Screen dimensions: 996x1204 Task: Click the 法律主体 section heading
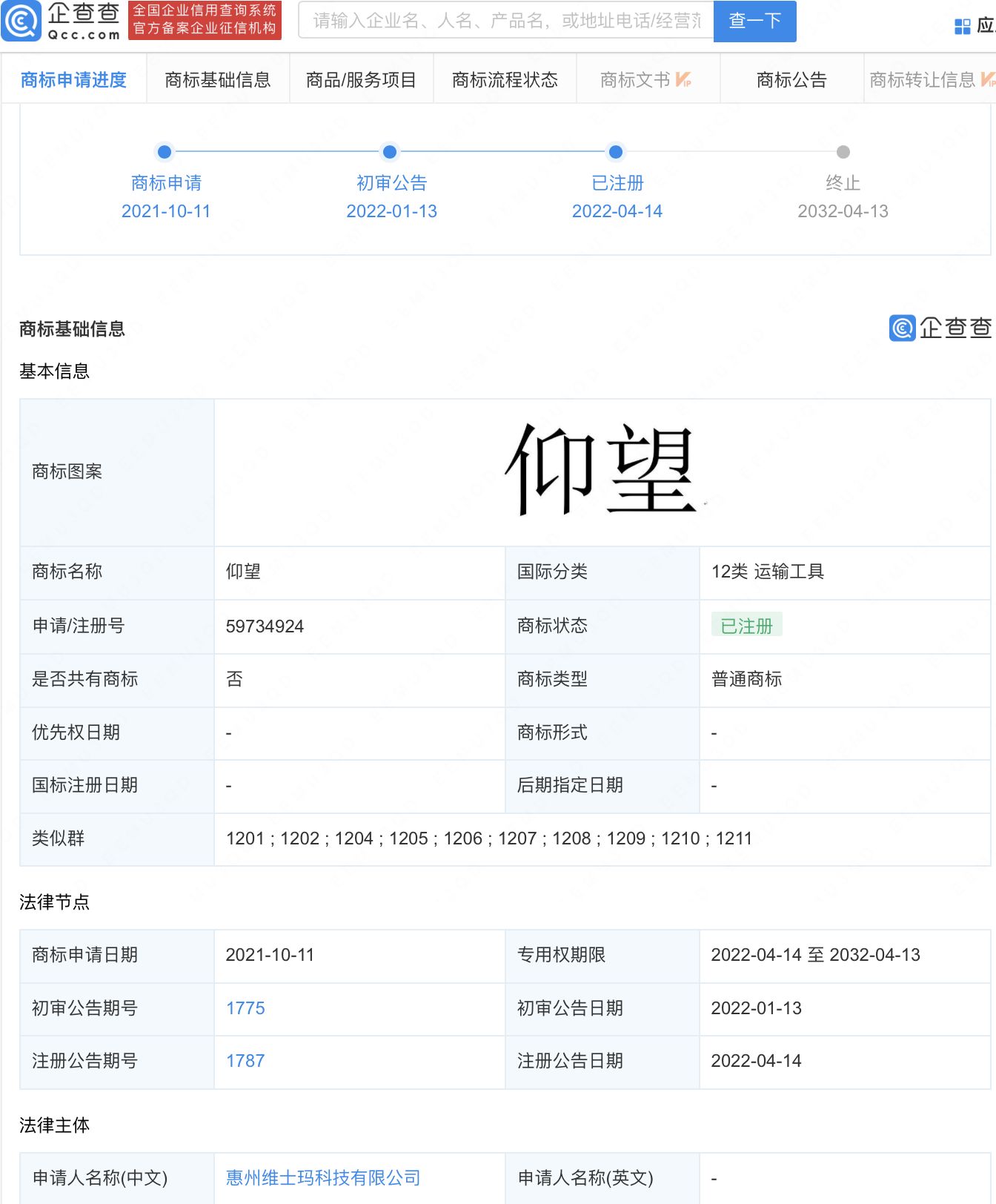54,1125
